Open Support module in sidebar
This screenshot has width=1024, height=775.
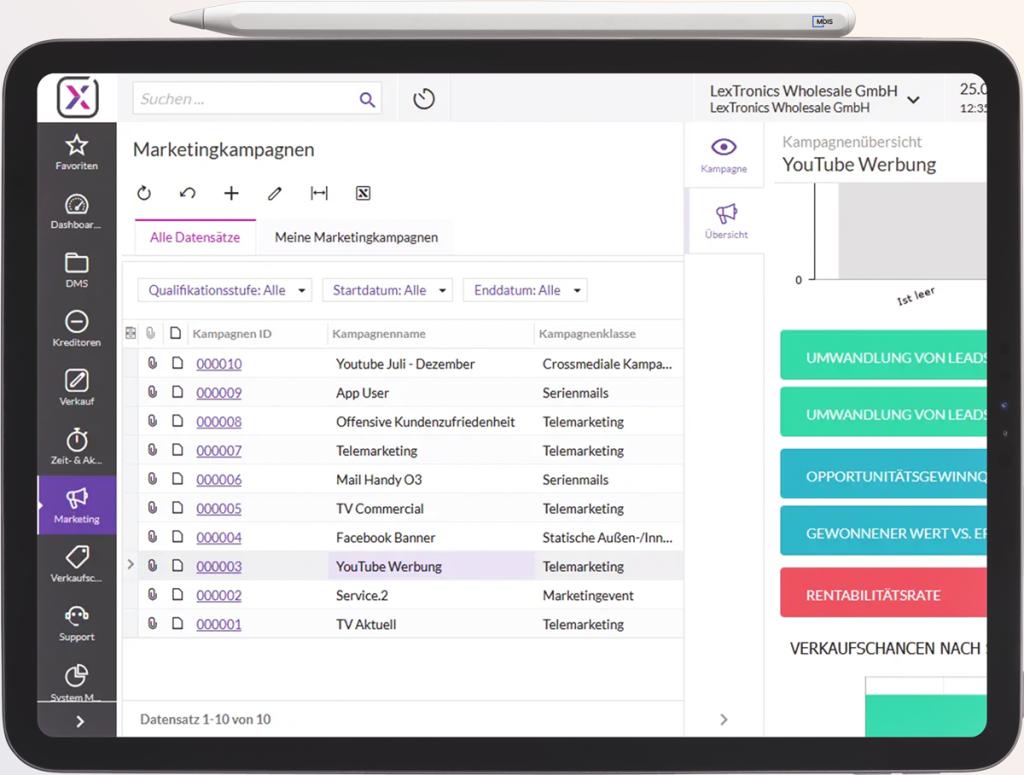point(77,623)
